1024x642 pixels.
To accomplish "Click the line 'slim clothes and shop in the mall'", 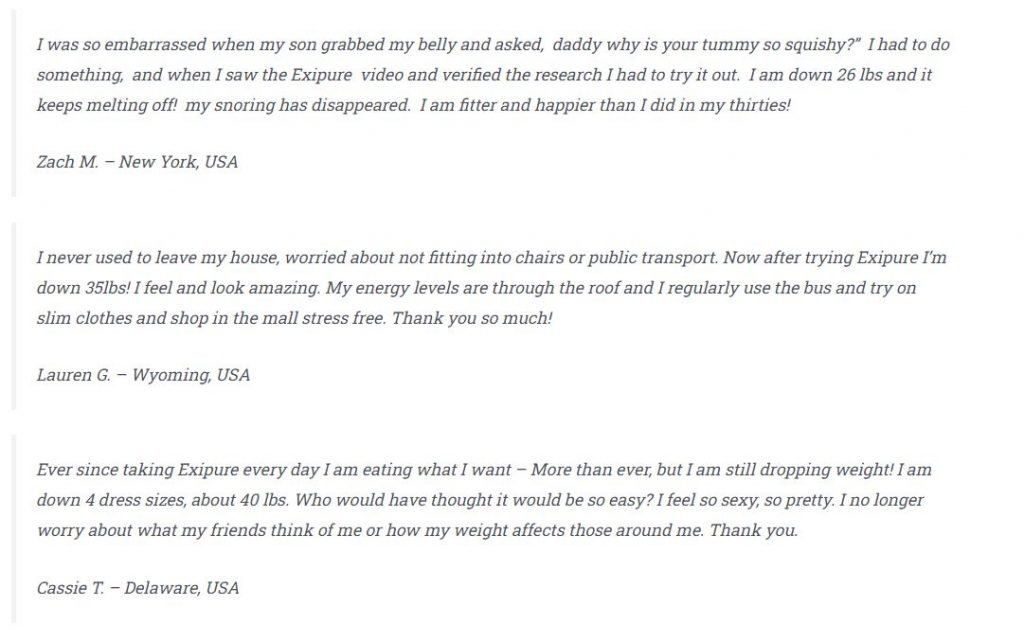I will [x=295, y=318].
